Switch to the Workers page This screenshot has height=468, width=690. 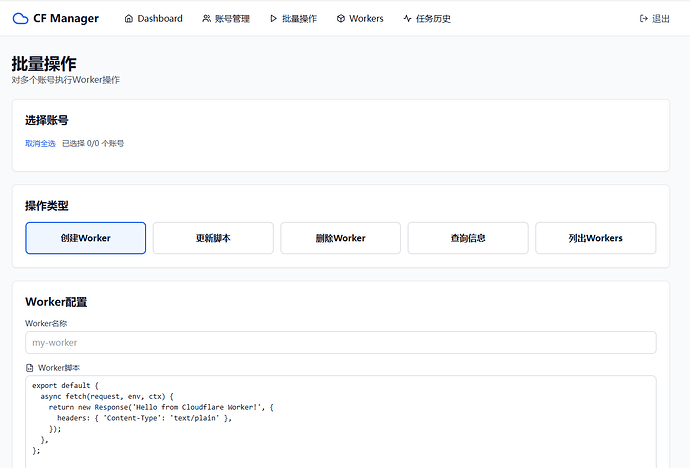pyautogui.click(x=360, y=18)
